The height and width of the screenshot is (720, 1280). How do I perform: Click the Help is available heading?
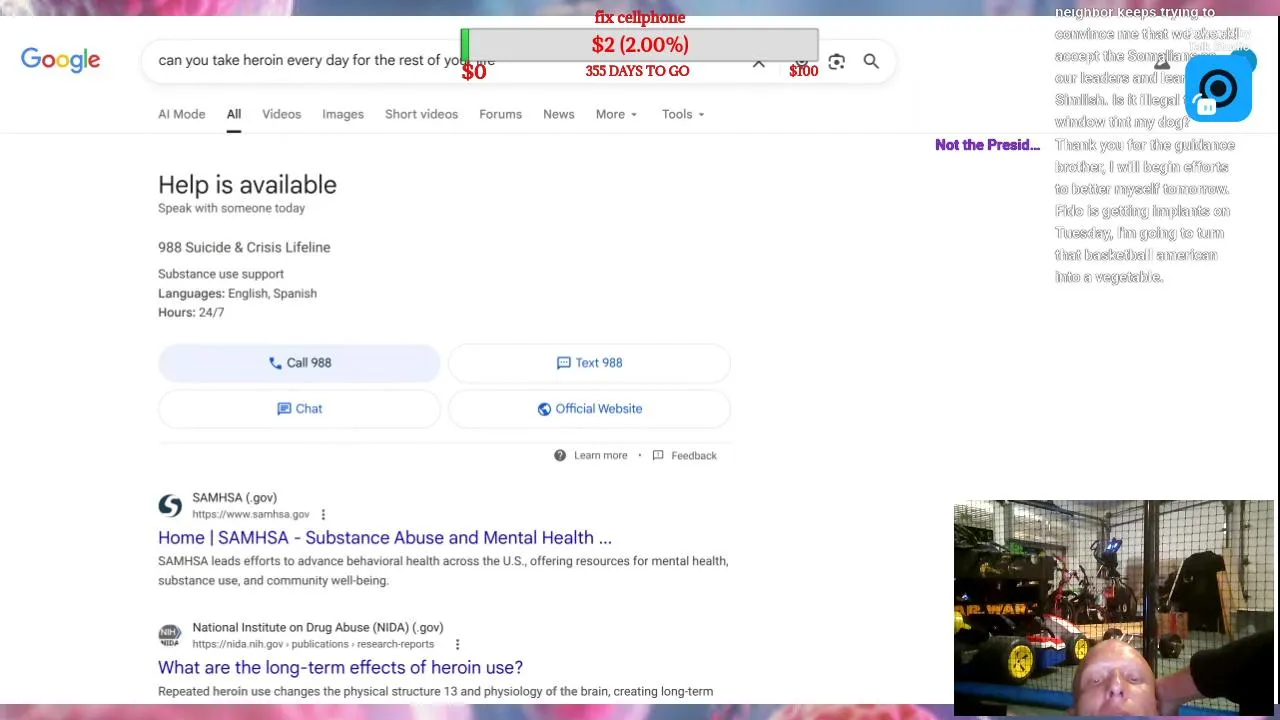247,185
